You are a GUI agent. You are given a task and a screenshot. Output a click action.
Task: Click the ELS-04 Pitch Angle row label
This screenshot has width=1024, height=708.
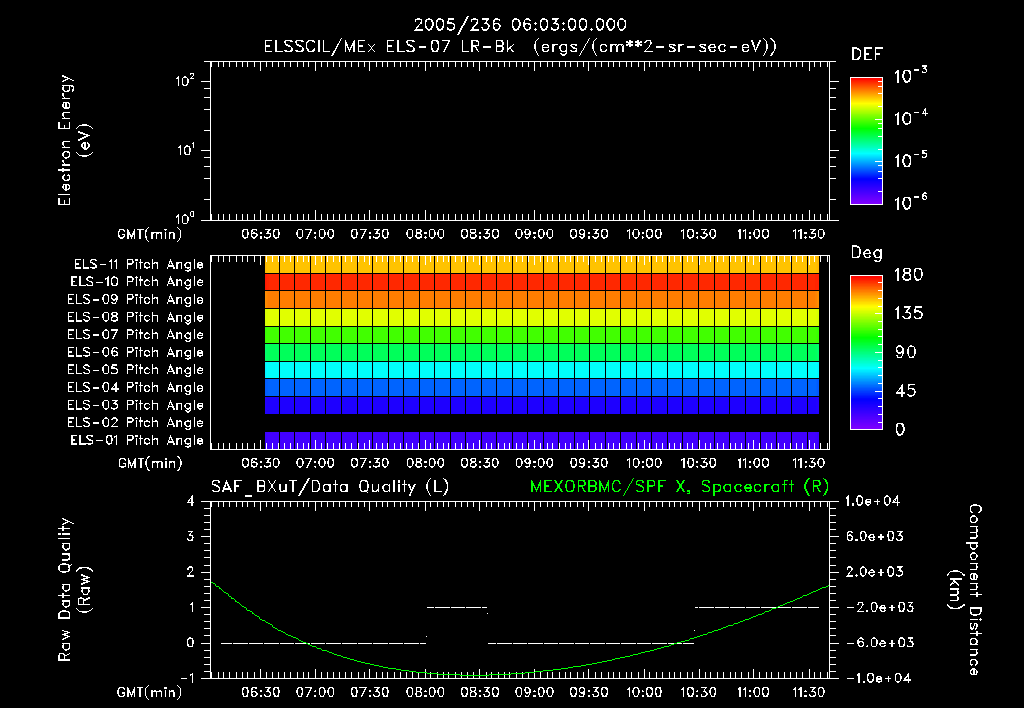135,388
